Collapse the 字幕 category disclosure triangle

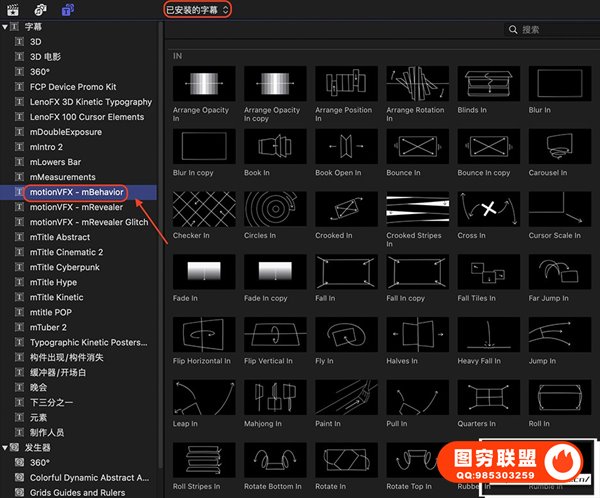5,27
